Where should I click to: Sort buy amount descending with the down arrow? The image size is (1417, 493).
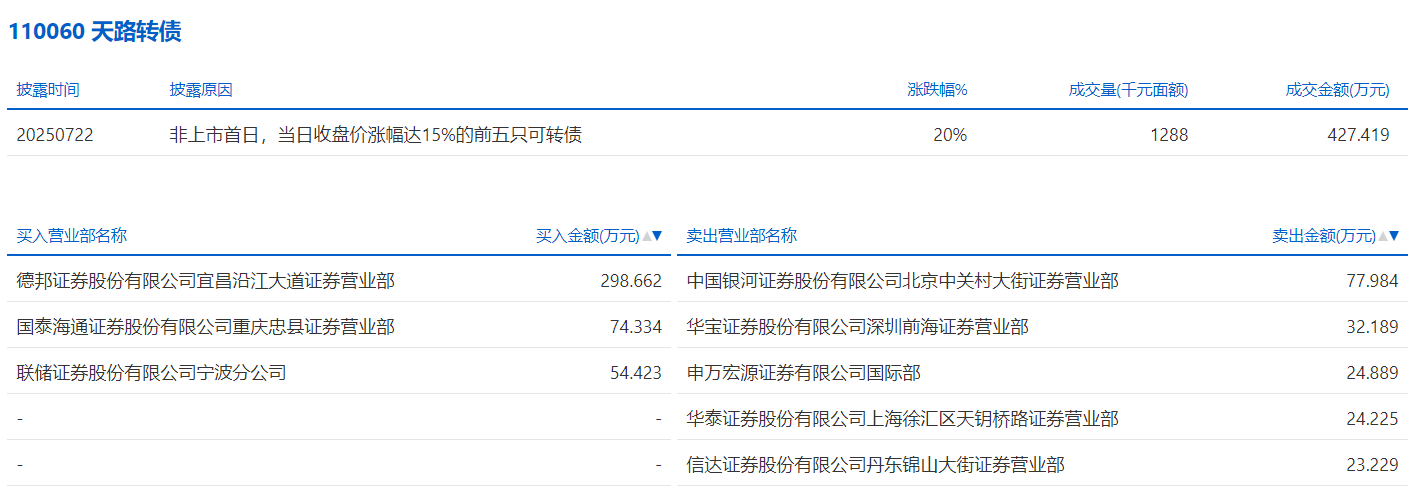657,236
